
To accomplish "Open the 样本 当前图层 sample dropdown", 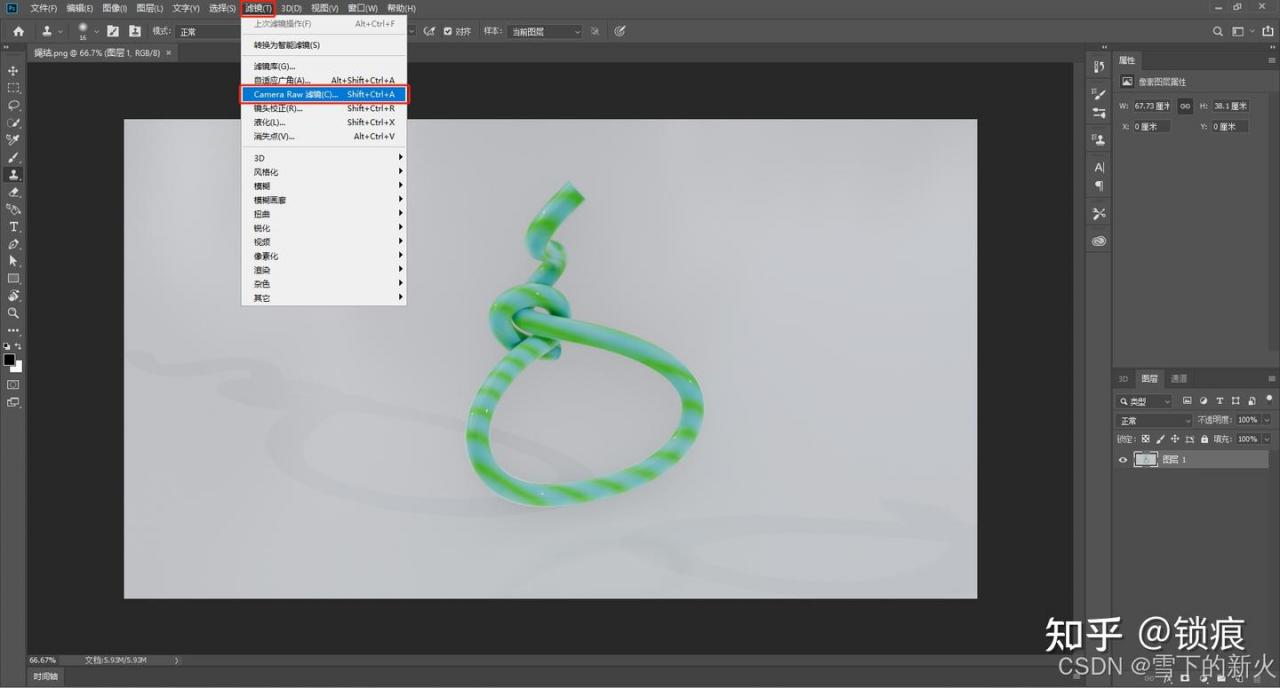I will tap(545, 32).
